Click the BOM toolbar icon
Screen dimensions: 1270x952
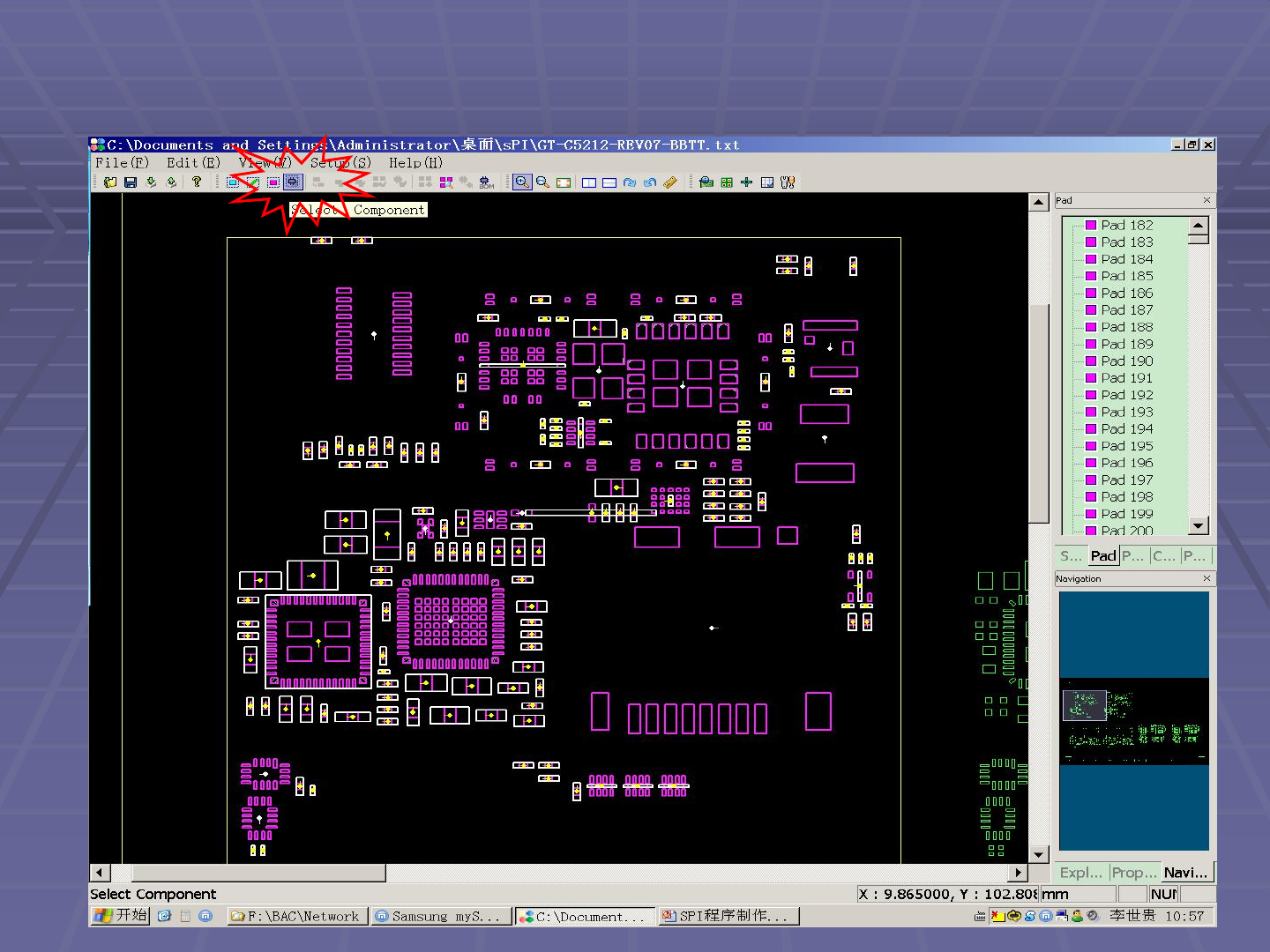coord(486,182)
